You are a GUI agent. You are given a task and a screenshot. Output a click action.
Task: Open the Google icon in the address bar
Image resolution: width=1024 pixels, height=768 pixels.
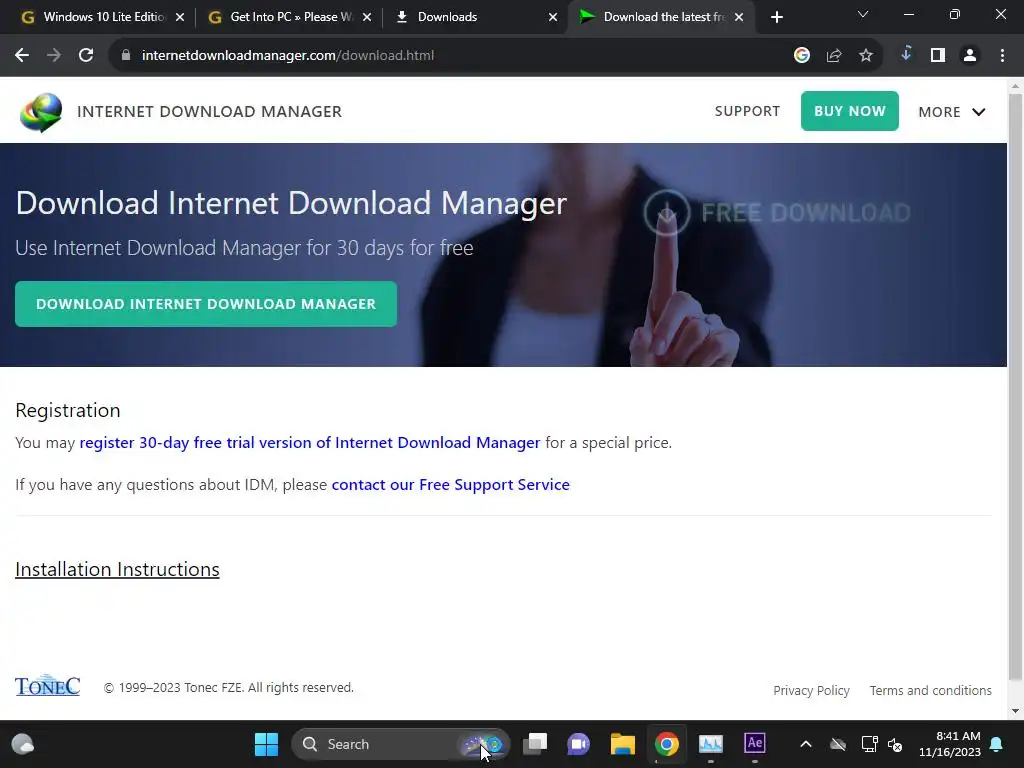802,56
